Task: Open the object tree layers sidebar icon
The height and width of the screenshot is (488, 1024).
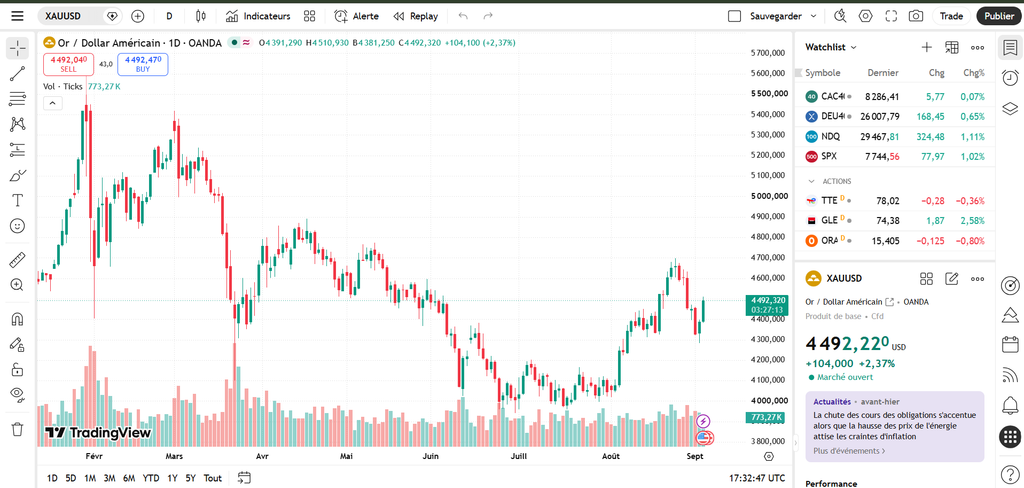Action: point(1010,107)
